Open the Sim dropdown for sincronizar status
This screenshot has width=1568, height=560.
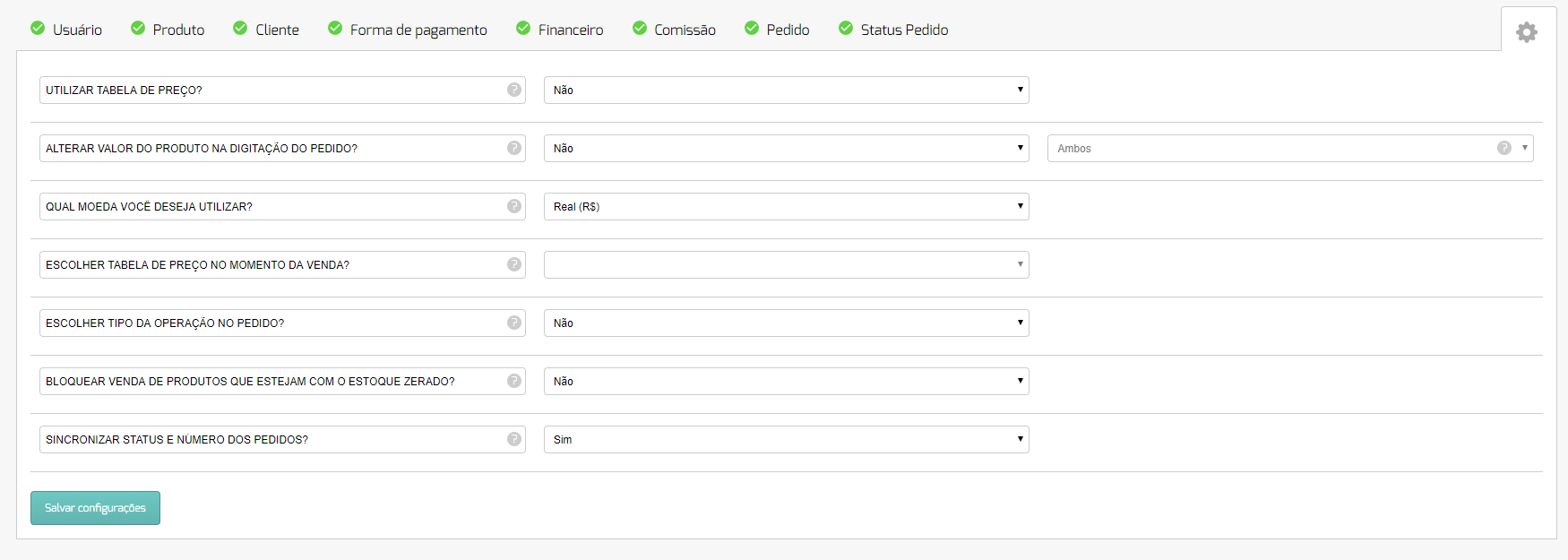(786, 439)
